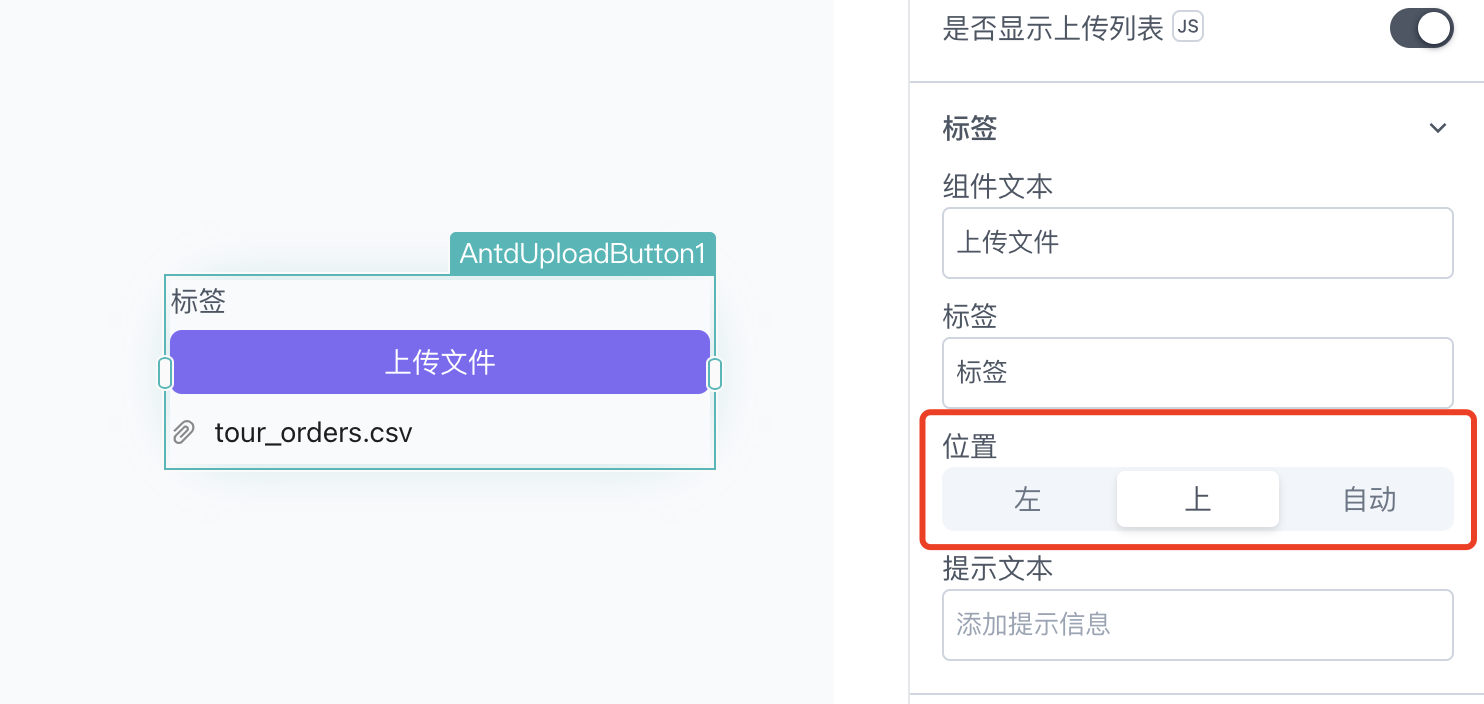This screenshot has width=1484, height=704.
Task: Click the 标签 section header title
Action: pyautogui.click(x=970, y=128)
